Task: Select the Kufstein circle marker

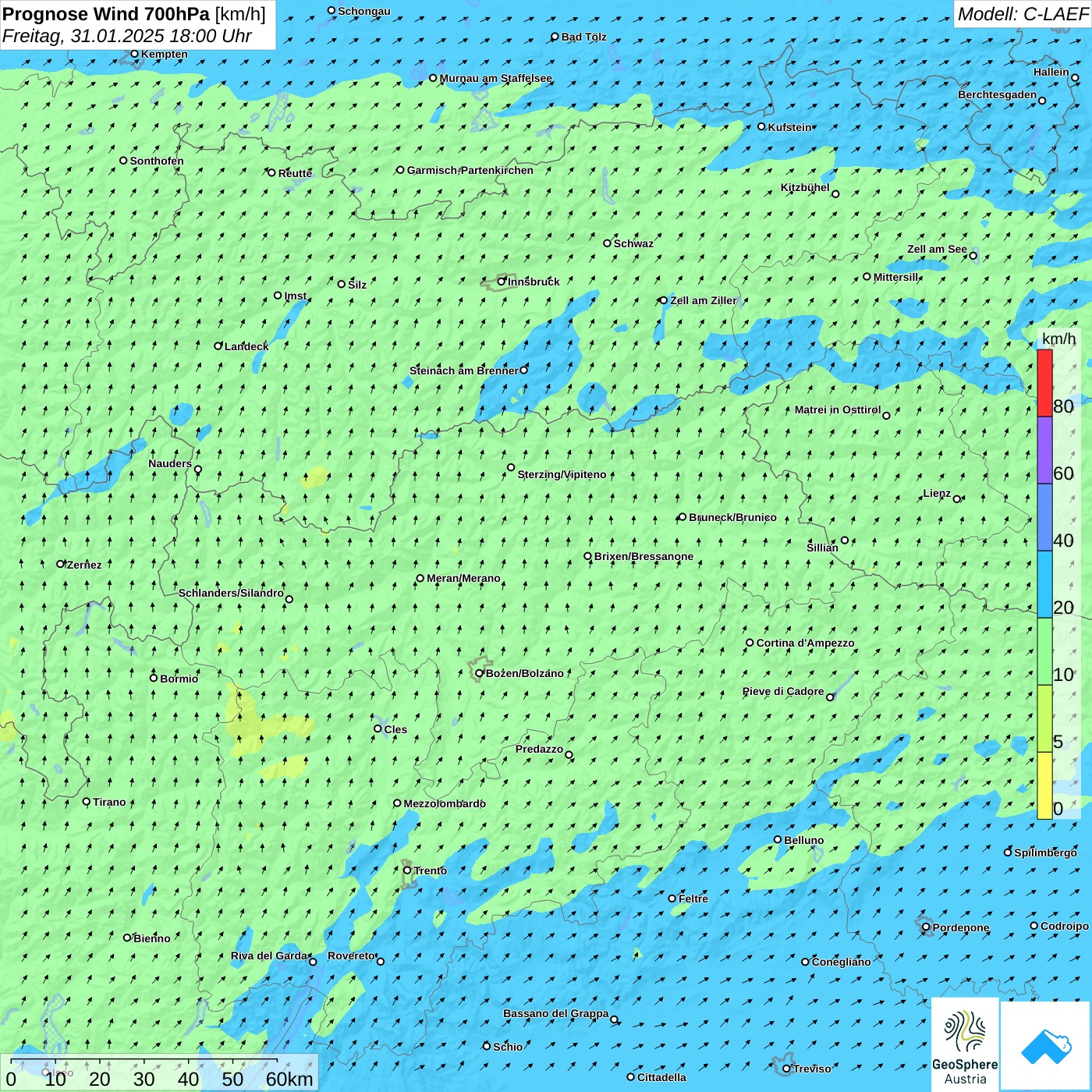Action: [x=762, y=127]
